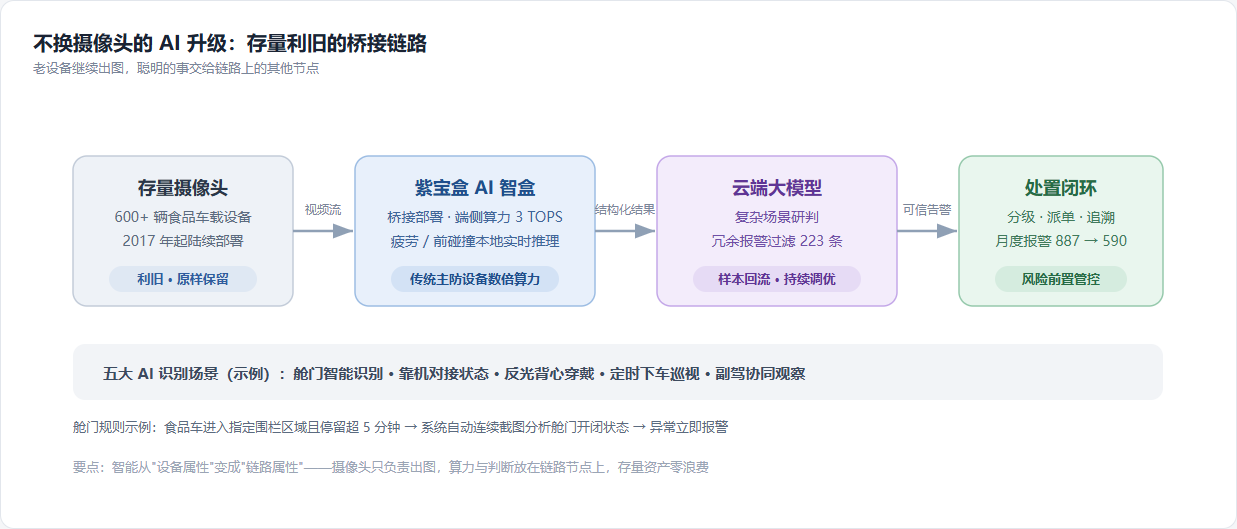Click arrow between 存量摄像头 and 紫宝盒
Viewport: 1237px width, 529px height.
[323, 231]
